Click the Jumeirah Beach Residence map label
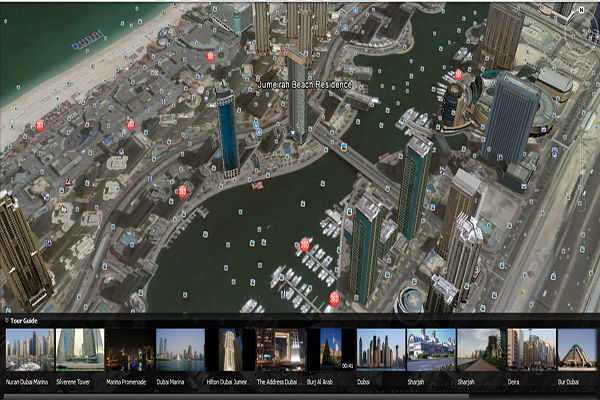Screen dimensions: 600x400 tap(305, 85)
